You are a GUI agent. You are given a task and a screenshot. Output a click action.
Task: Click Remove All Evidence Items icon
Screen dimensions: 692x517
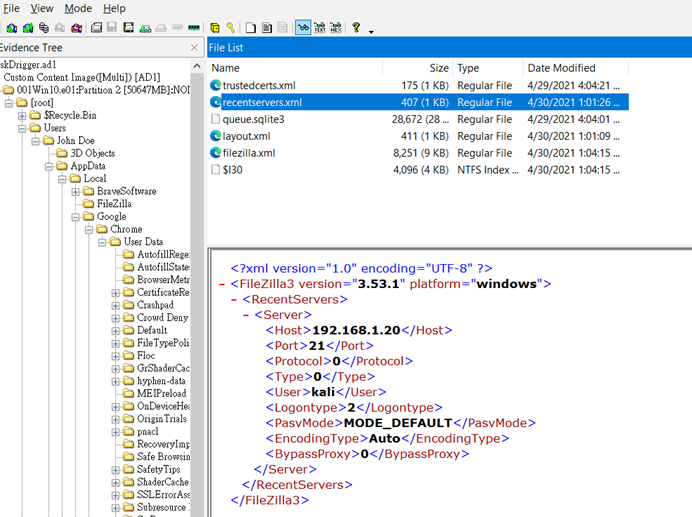(77, 28)
